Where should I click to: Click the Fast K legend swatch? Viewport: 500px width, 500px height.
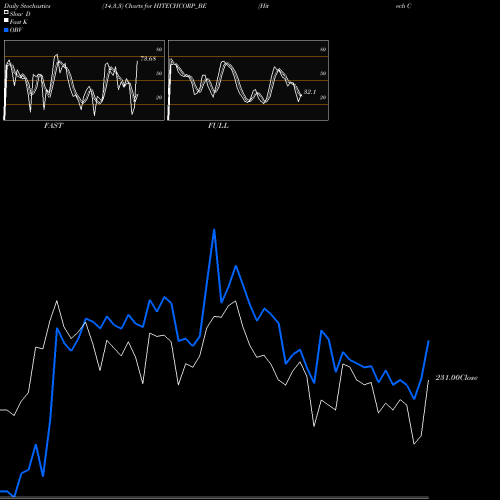pyautogui.click(x=6, y=21)
